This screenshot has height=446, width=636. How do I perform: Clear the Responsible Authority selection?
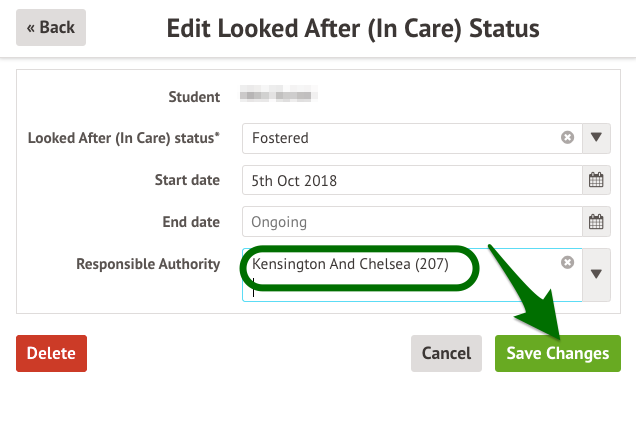pyautogui.click(x=567, y=262)
